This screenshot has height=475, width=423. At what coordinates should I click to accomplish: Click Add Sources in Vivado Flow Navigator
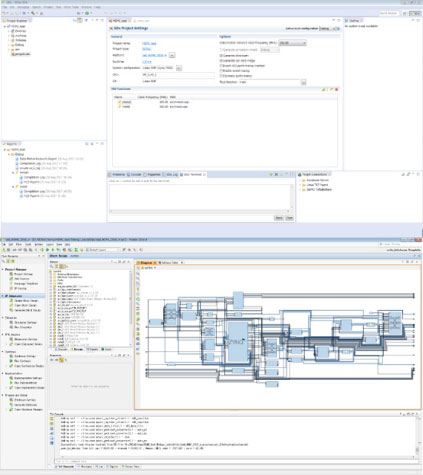[20, 279]
